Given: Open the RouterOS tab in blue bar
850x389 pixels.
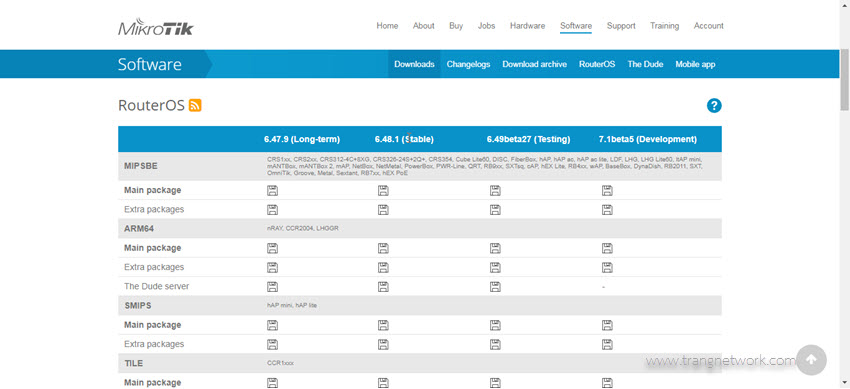Looking at the screenshot, I should click(x=597, y=64).
